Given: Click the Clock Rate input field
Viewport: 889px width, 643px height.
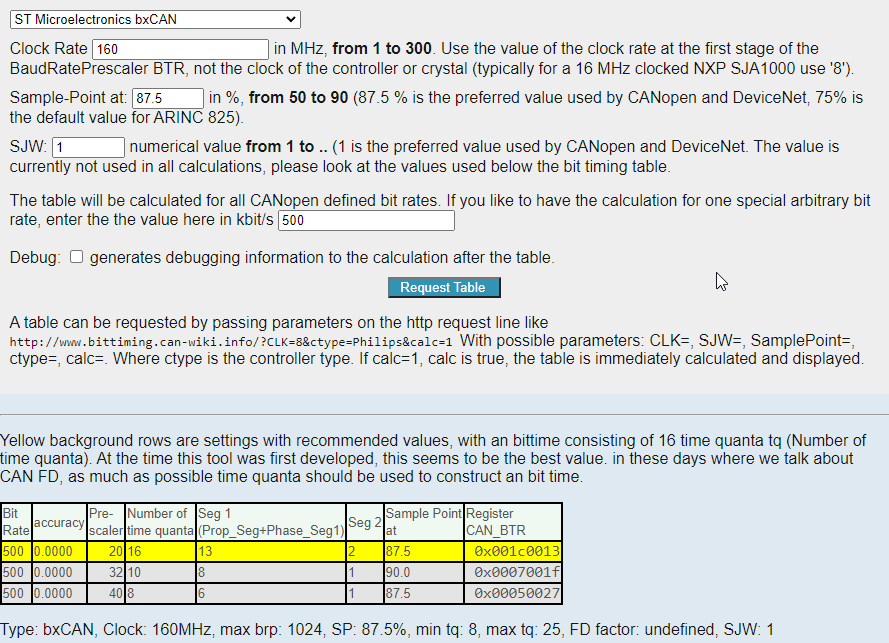Looking at the screenshot, I should (180, 49).
